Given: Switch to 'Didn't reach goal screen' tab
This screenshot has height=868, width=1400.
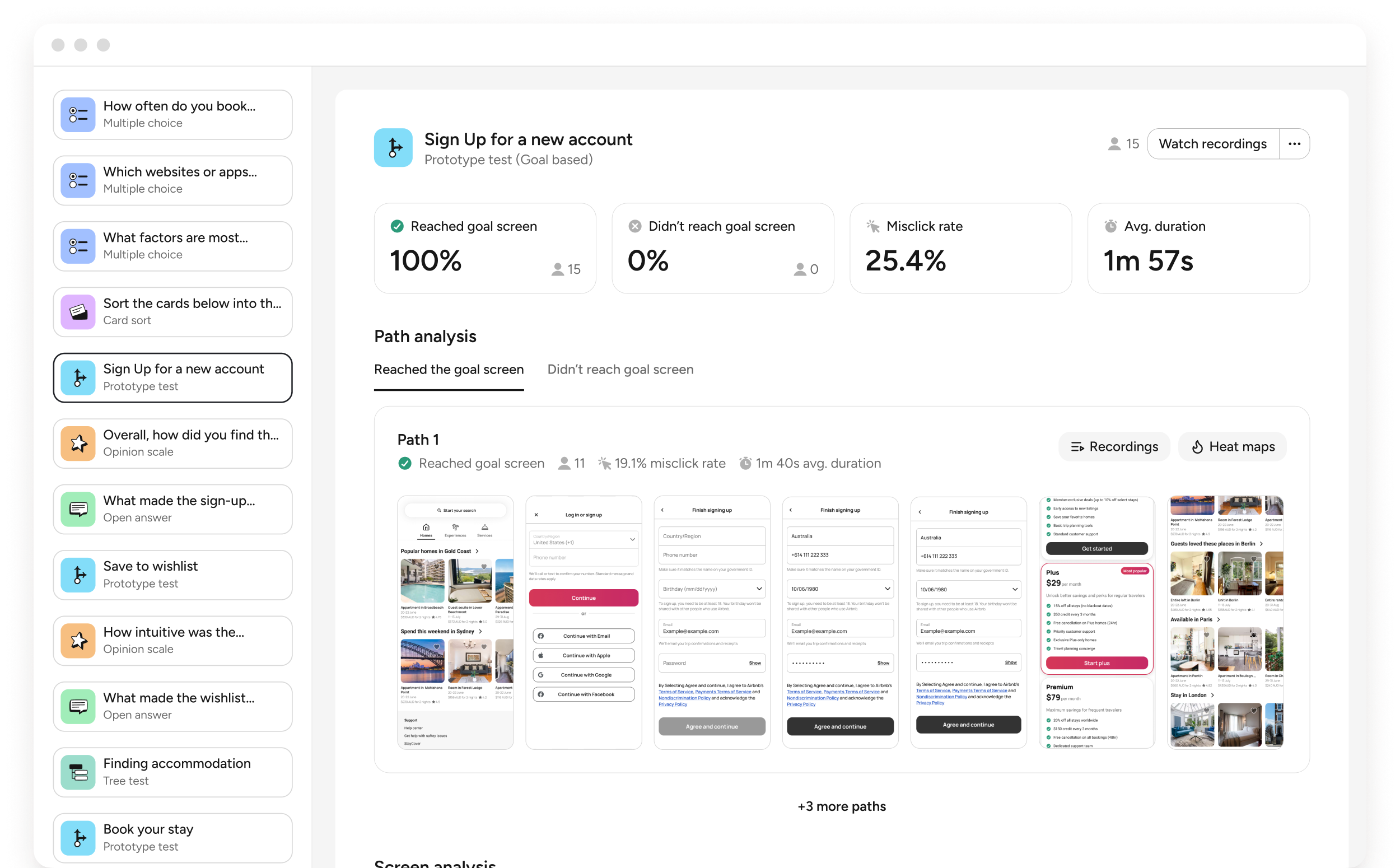Looking at the screenshot, I should pyautogui.click(x=620, y=369).
